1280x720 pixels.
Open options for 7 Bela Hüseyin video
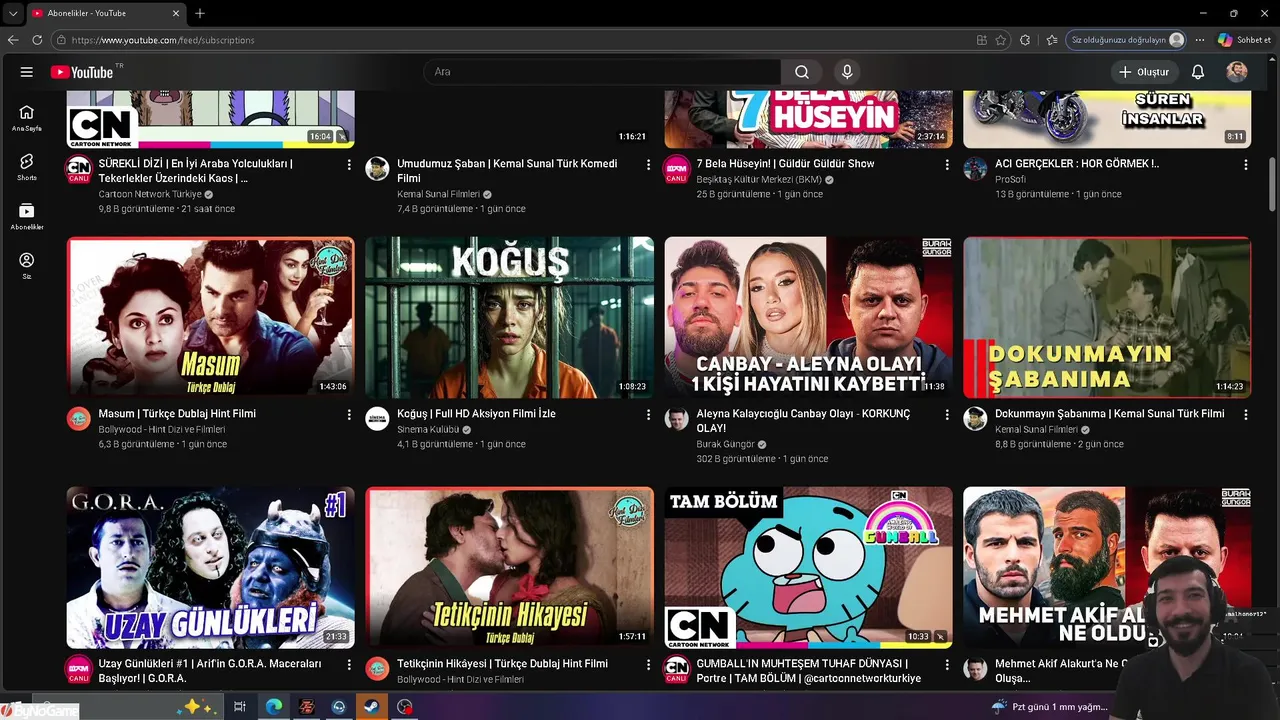pos(947,164)
